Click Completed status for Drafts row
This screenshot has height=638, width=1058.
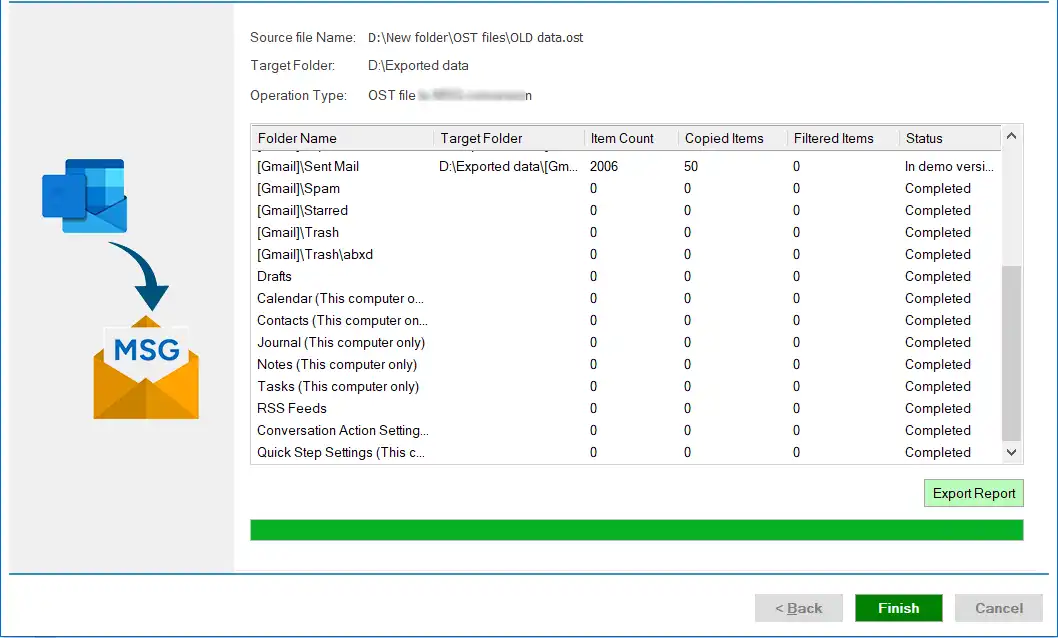point(938,277)
